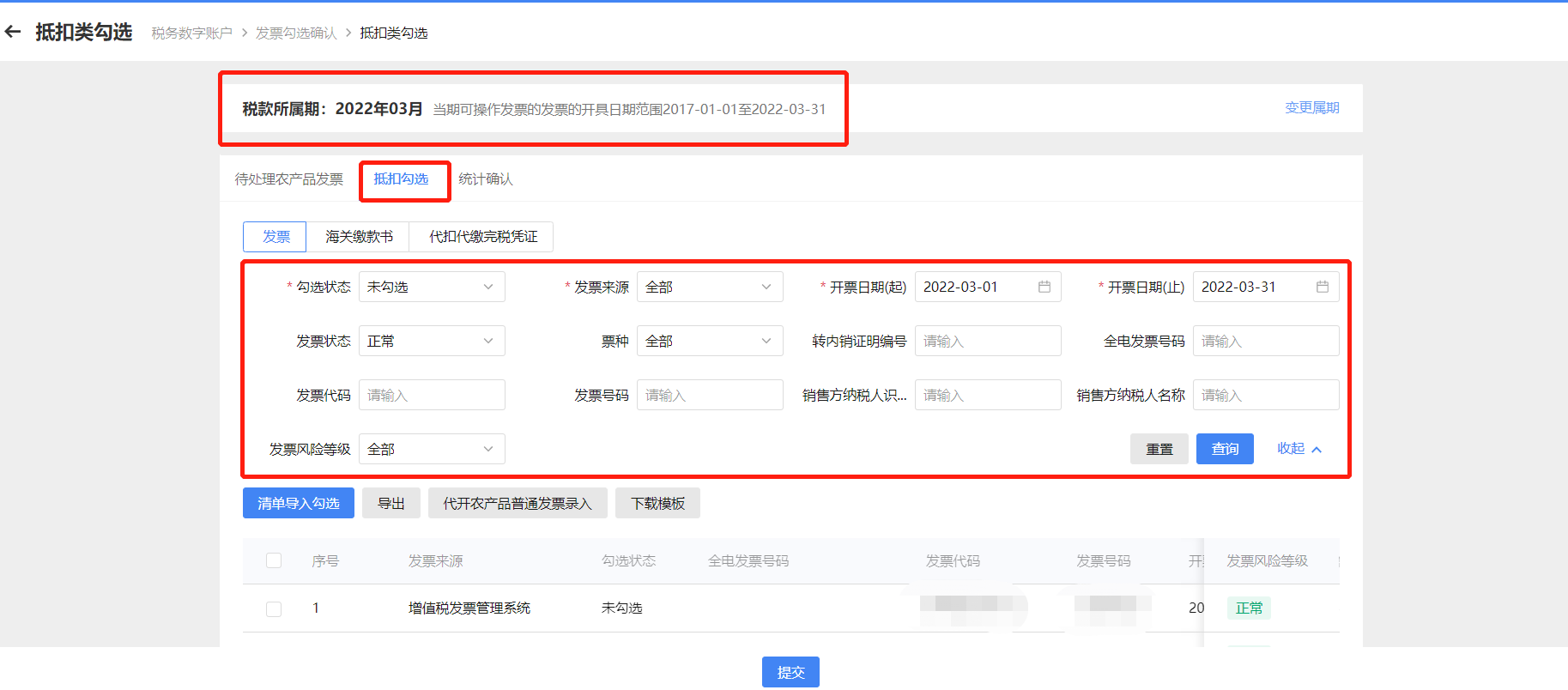Select all rows with header checkbox

point(274,560)
